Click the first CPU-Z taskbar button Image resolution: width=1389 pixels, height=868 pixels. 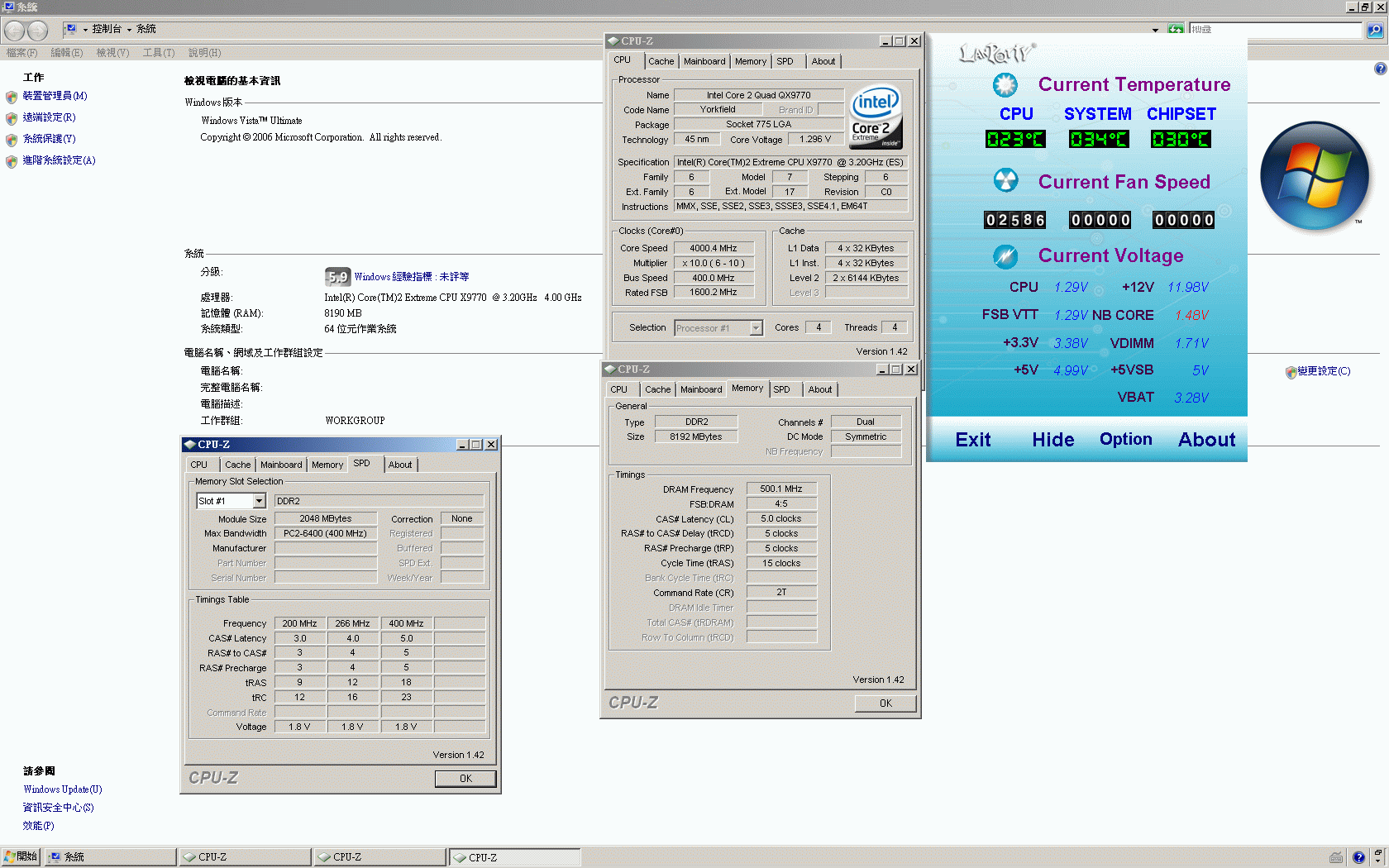tap(246, 857)
